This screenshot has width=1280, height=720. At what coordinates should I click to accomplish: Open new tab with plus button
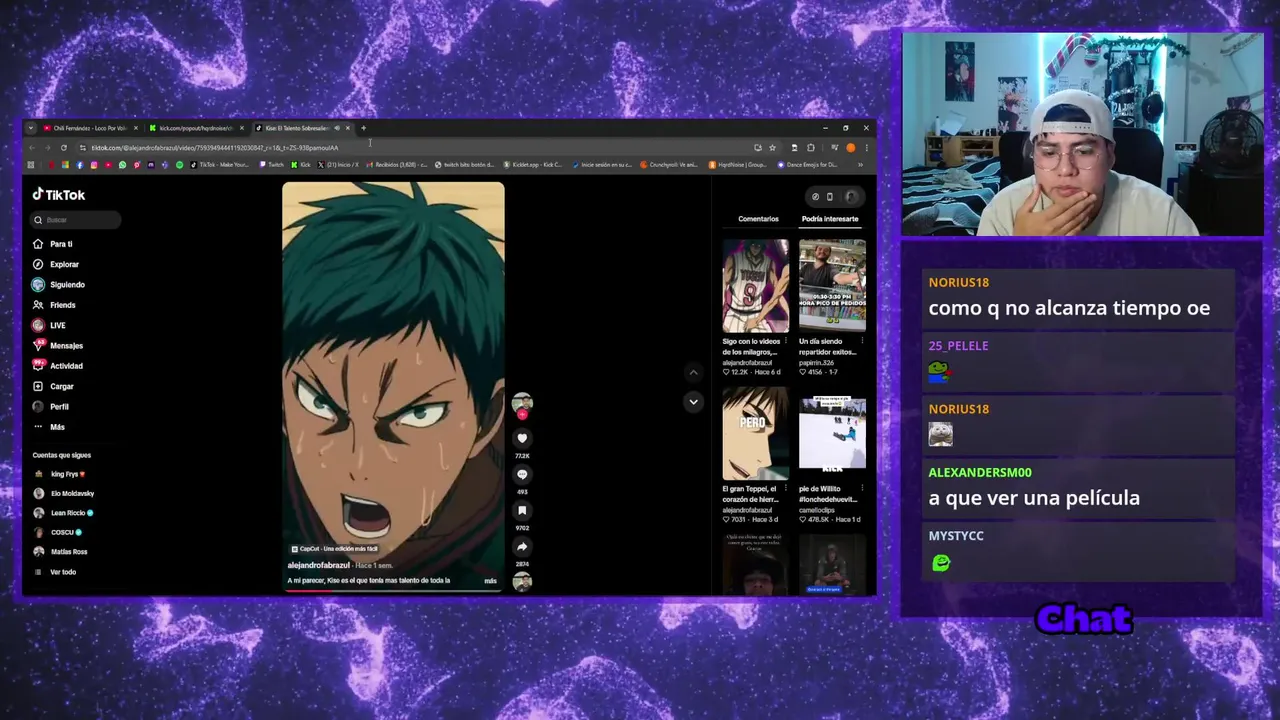click(364, 128)
